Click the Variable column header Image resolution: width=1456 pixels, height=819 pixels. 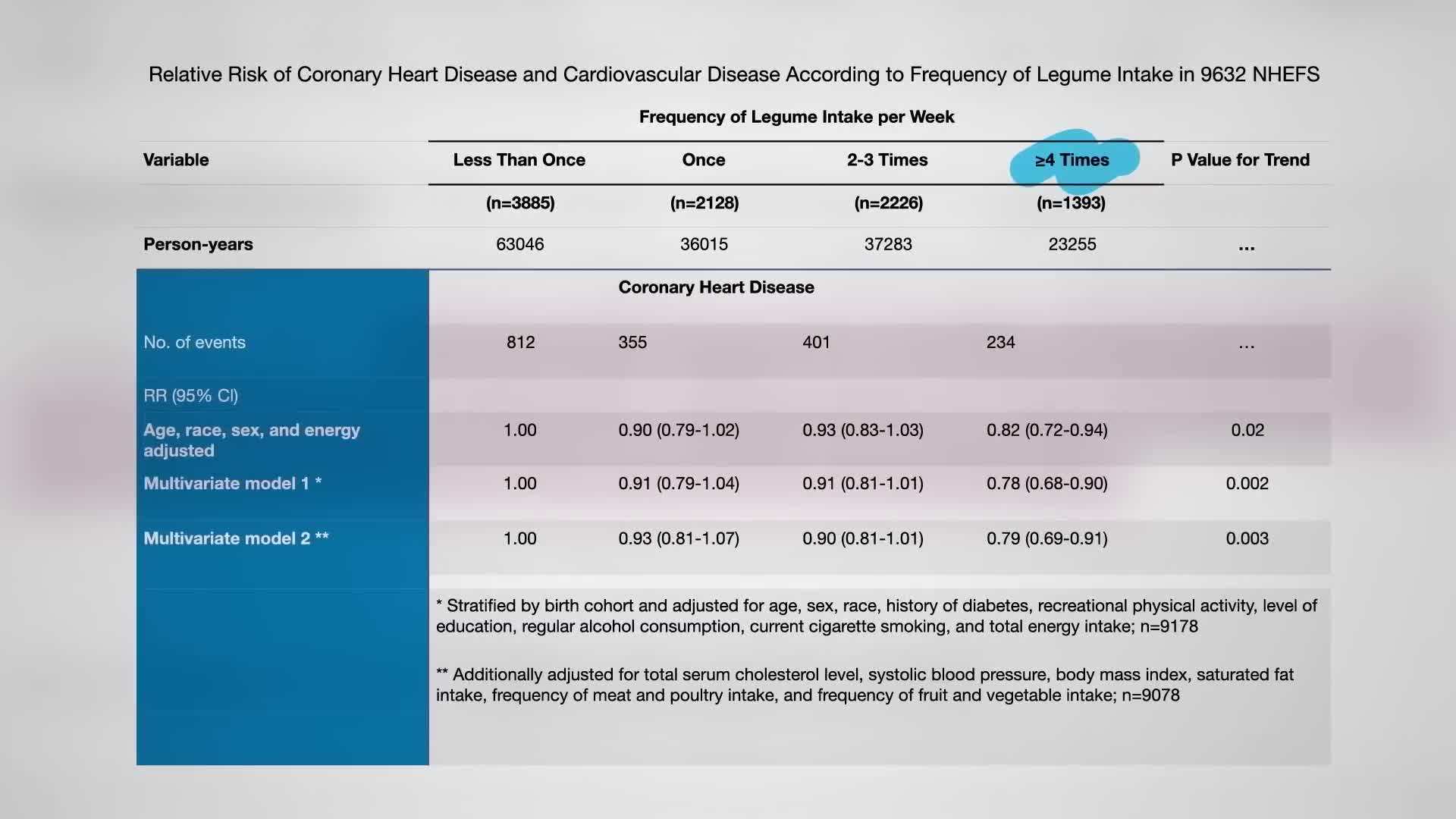pos(176,160)
